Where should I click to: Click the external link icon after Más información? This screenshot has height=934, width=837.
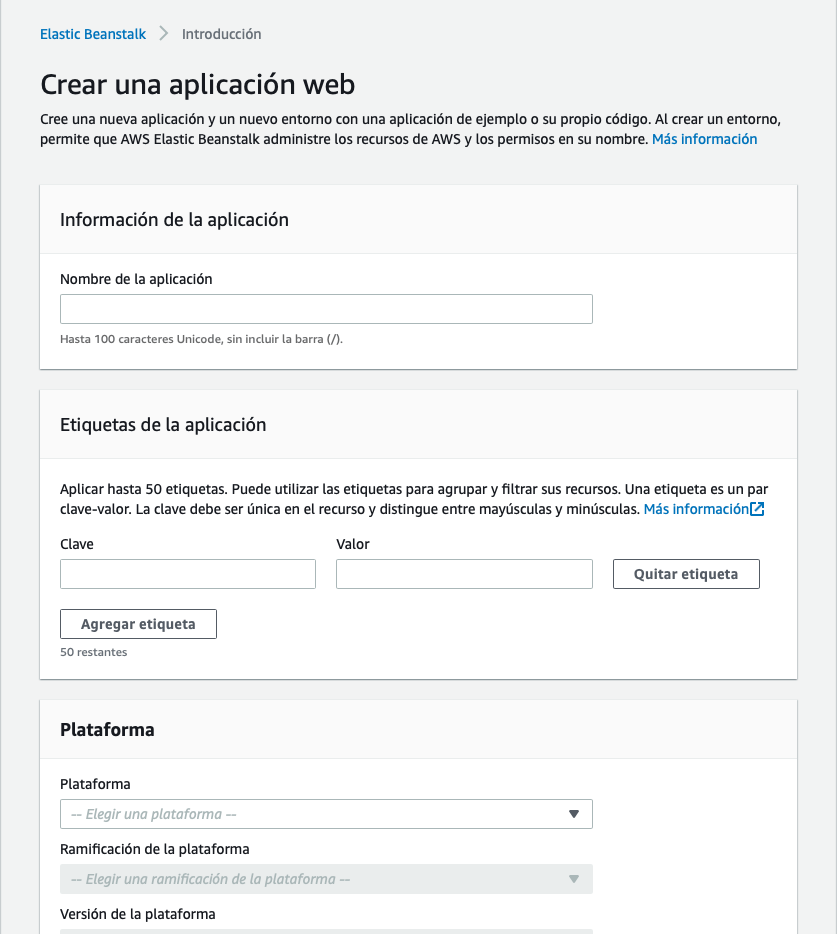[x=757, y=509]
